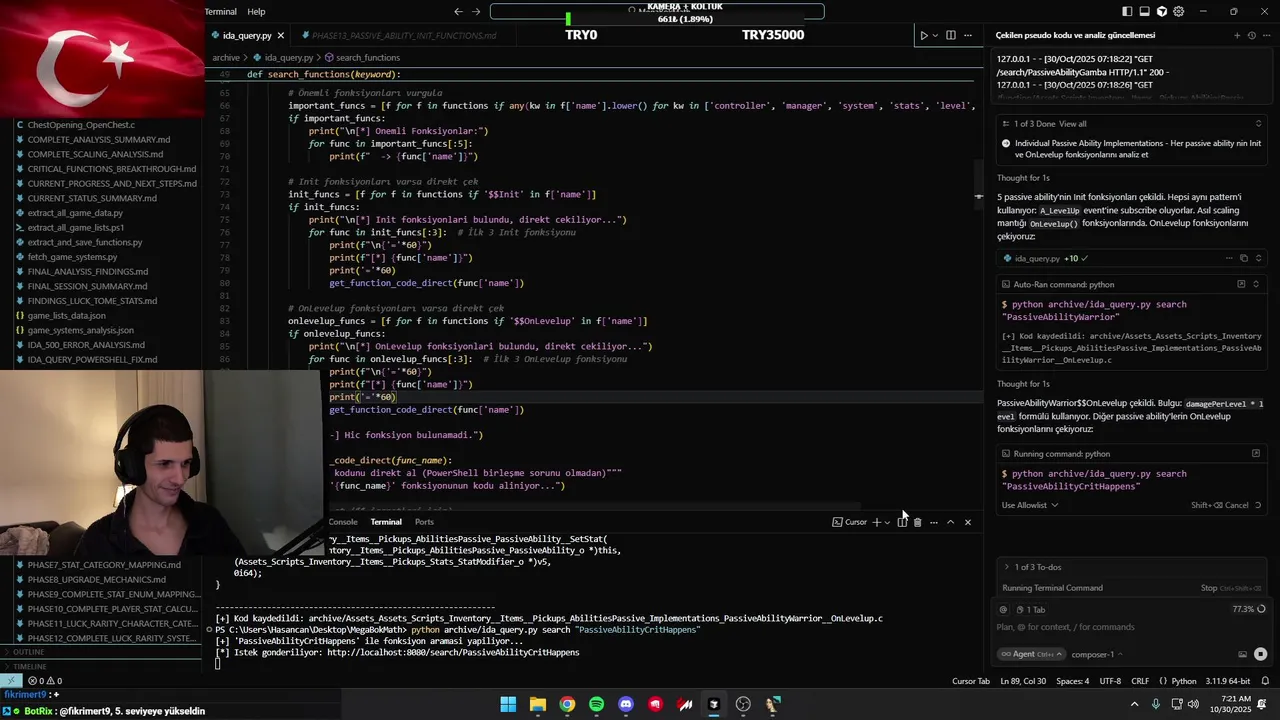Open the archive breadcrumb folder
Screen dimensions: 1280x720
(x=226, y=58)
